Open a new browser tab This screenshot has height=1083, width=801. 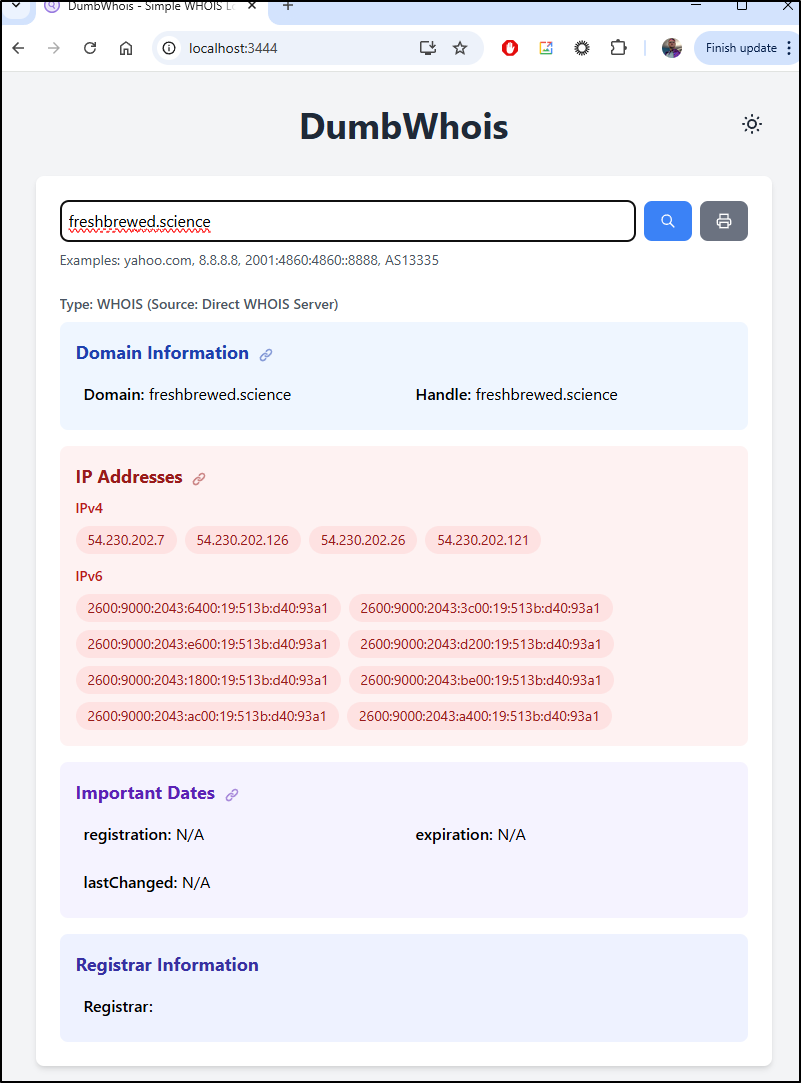pyautogui.click(x=288, y=6)
